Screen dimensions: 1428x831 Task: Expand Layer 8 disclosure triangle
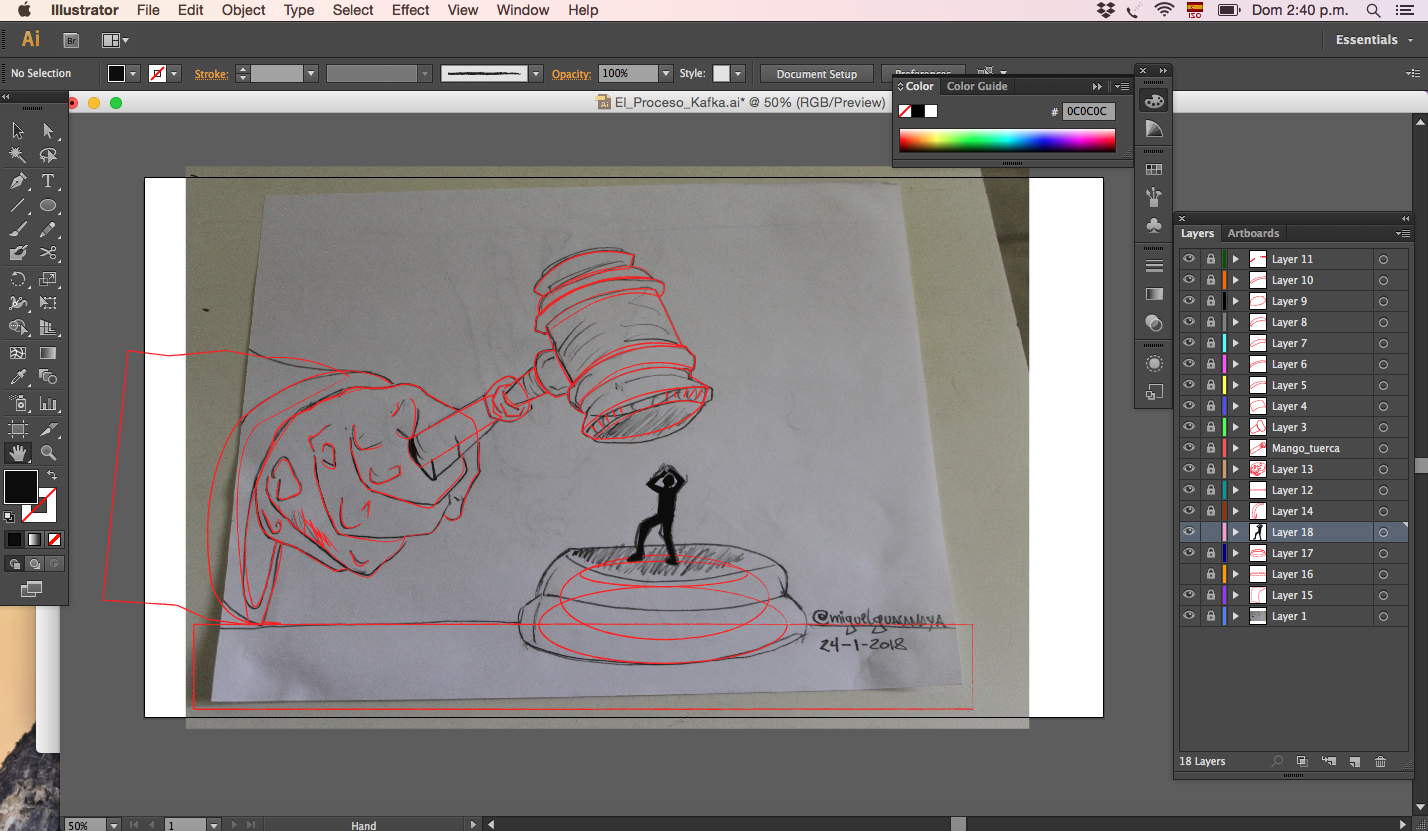click(x=1236, y=322)
